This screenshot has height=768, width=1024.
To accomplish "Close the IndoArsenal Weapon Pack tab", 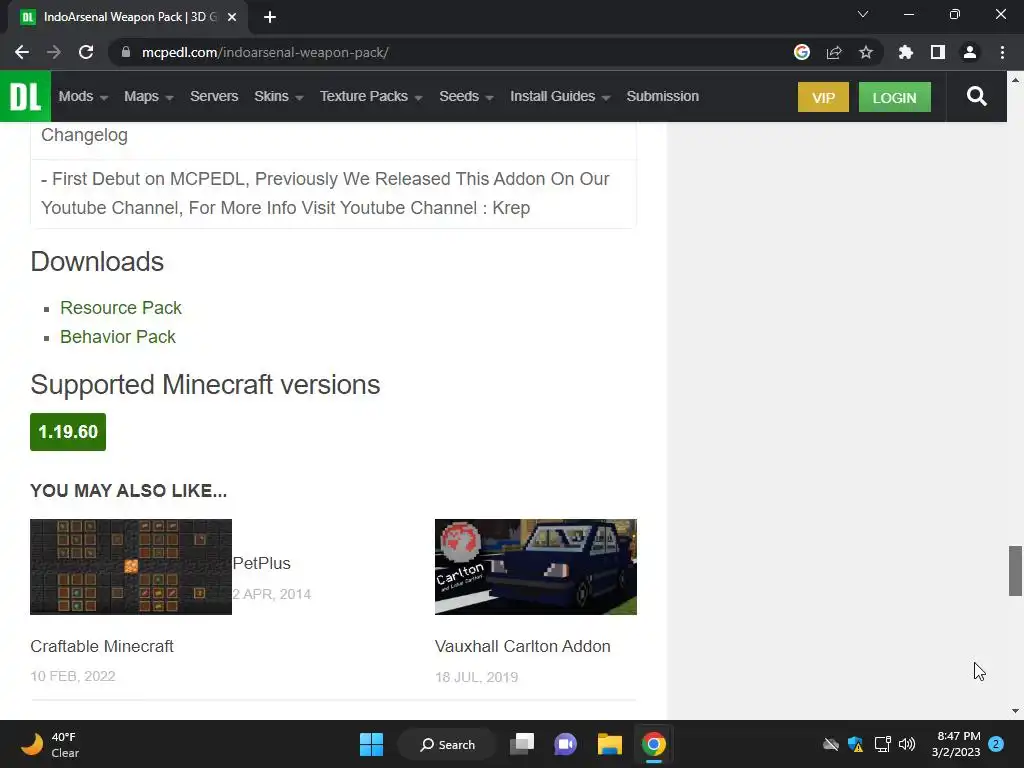I will [x=232, y=17].
